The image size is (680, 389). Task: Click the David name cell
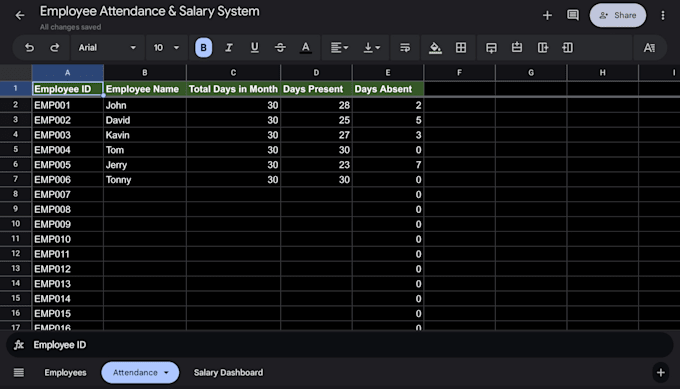[x=145, y=120]
